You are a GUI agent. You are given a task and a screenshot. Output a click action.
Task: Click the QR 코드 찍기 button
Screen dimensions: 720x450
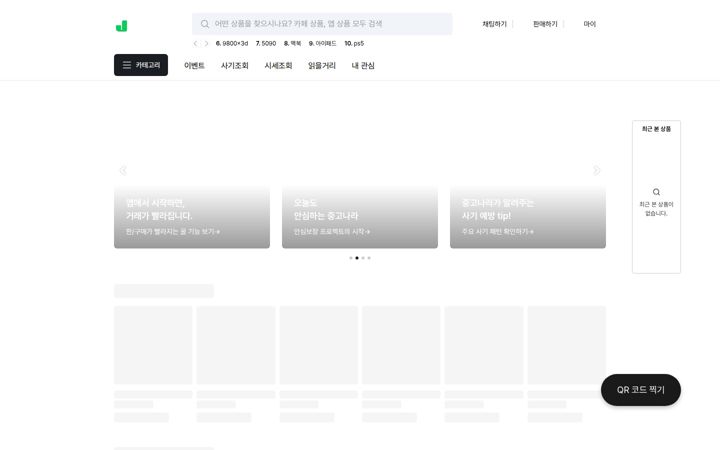click(641, 390)
